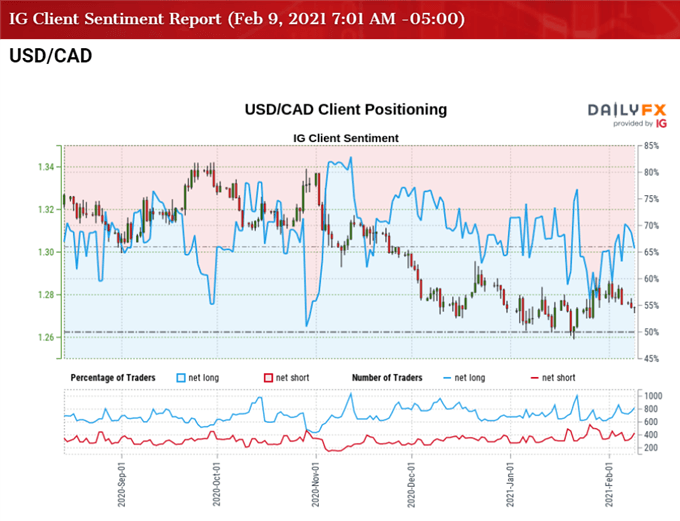
Task: Click the 1.28 price axis label
Action: coord(46,295)
